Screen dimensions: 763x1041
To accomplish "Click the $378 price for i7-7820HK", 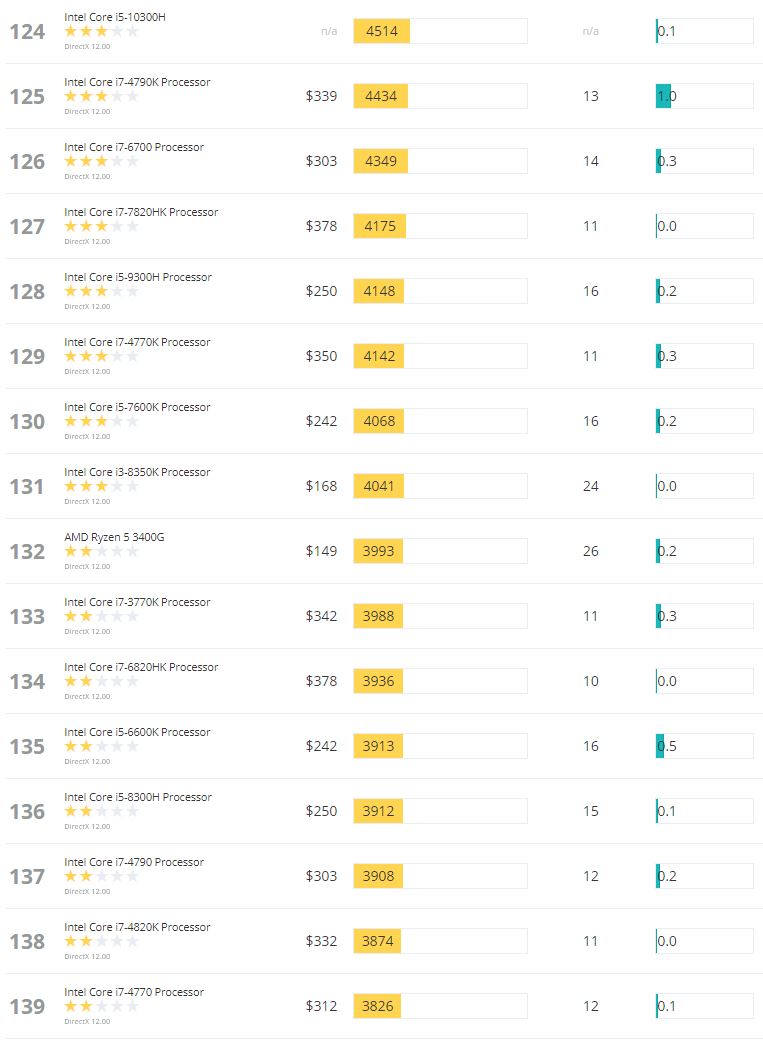I will [x=321, y=226].
